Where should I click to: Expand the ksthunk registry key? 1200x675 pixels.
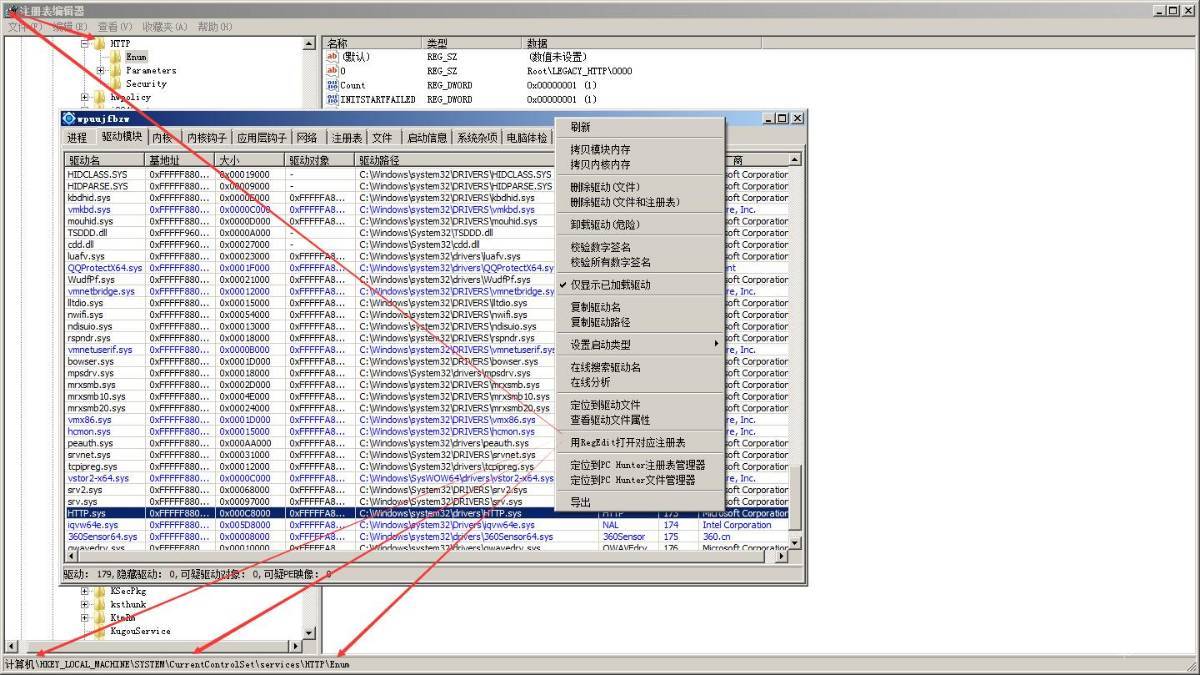point(85,605)
